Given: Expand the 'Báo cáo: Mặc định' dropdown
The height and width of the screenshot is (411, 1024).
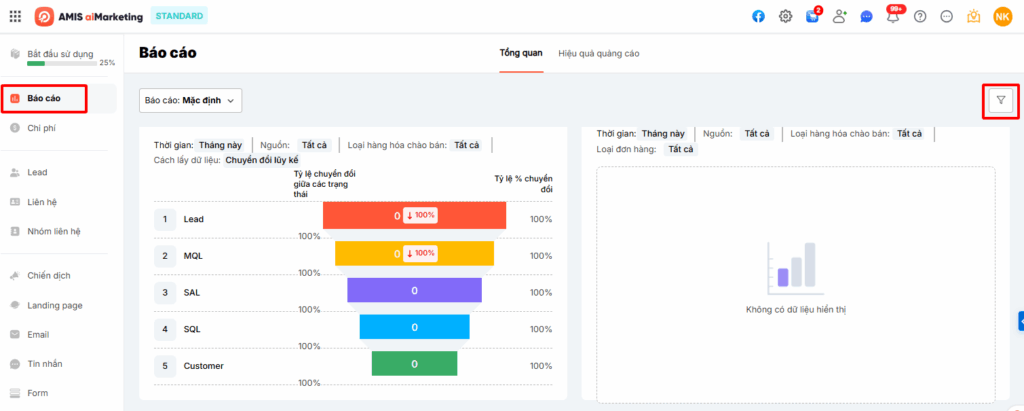Looking at the screenshot, I should [x=190, y=100].
